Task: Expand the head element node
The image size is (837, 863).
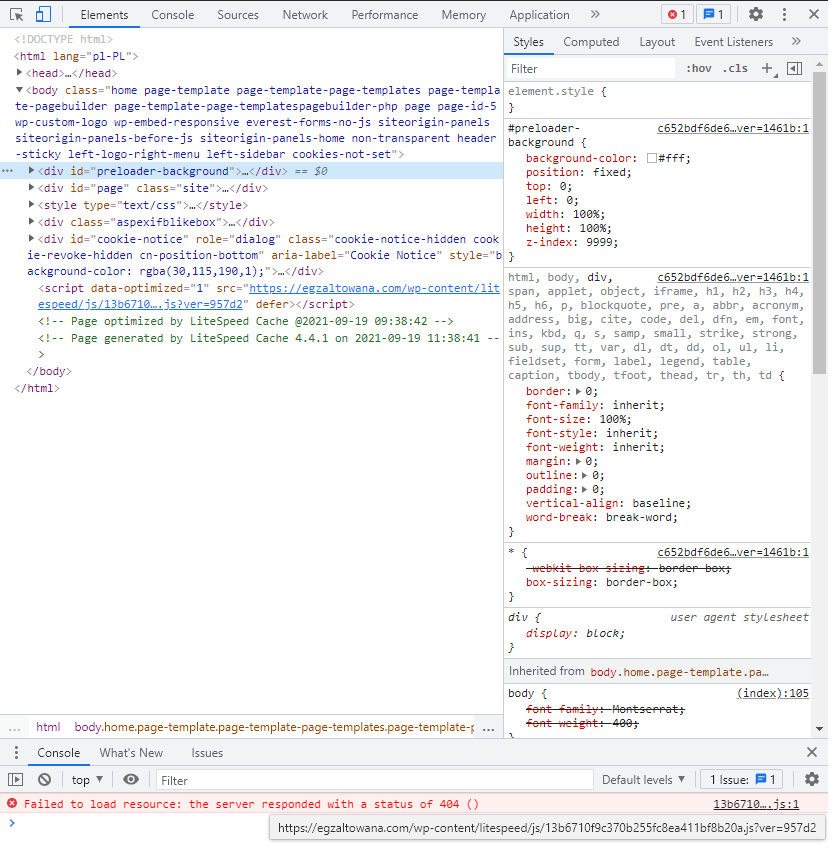Action: pyautogui.click(x=19, y=72)
